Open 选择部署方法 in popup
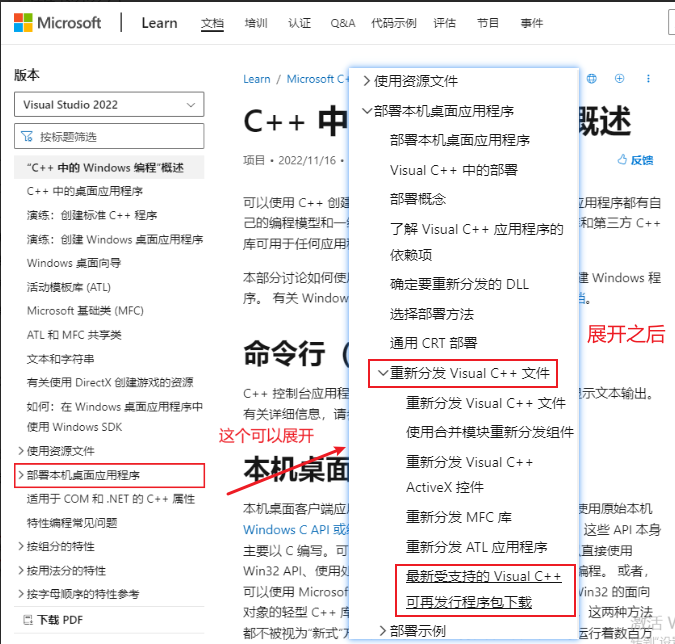Viewport: 675px width, 644px height. pos(432,314)
